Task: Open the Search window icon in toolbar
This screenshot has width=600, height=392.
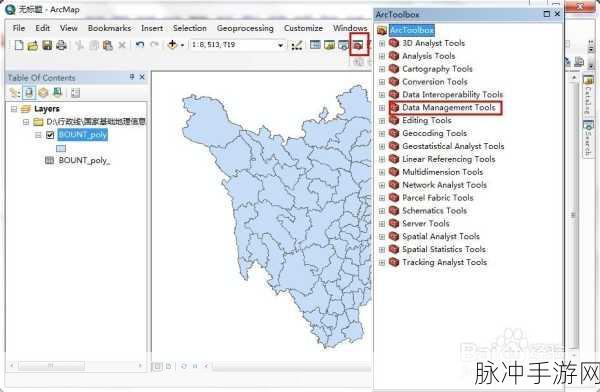Action: click(x=343, y=46)
